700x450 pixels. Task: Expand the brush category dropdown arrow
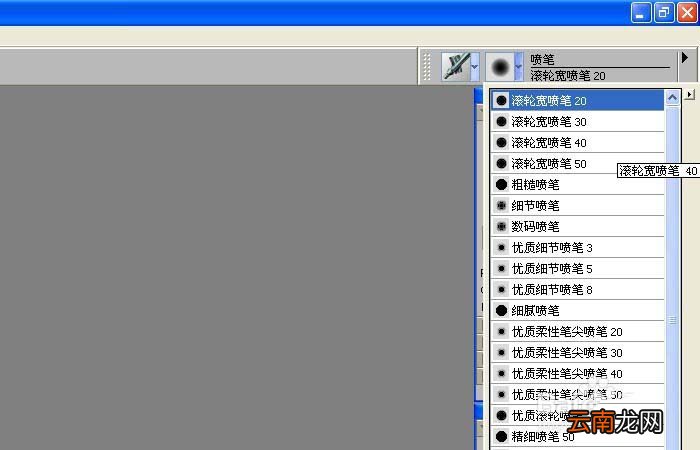click(x=475, y=67)
